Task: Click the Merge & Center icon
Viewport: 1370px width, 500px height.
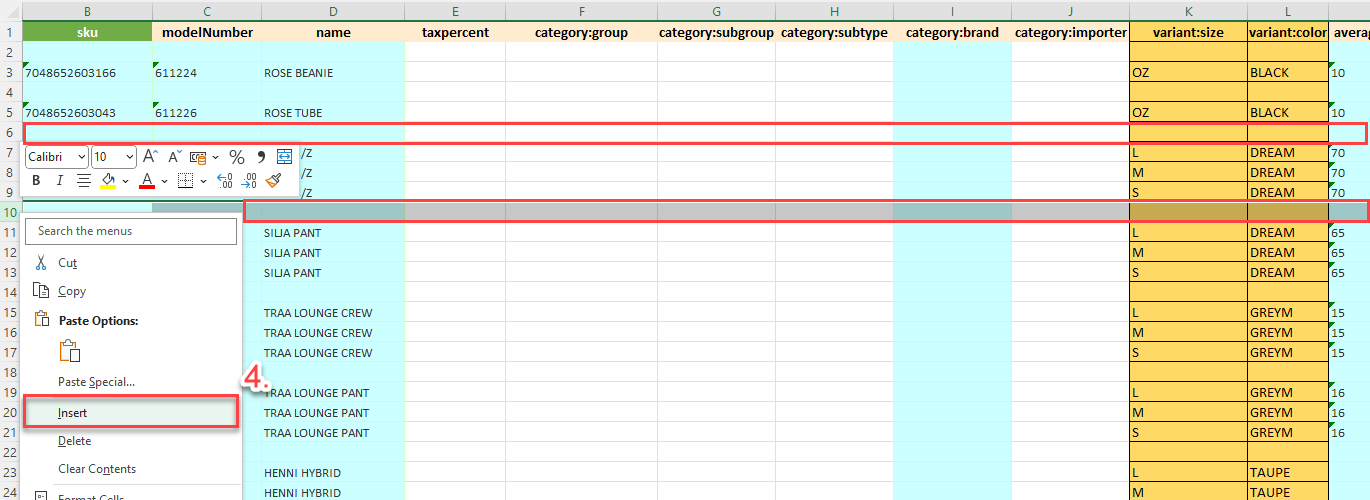Action: click(x=284, y=157)
